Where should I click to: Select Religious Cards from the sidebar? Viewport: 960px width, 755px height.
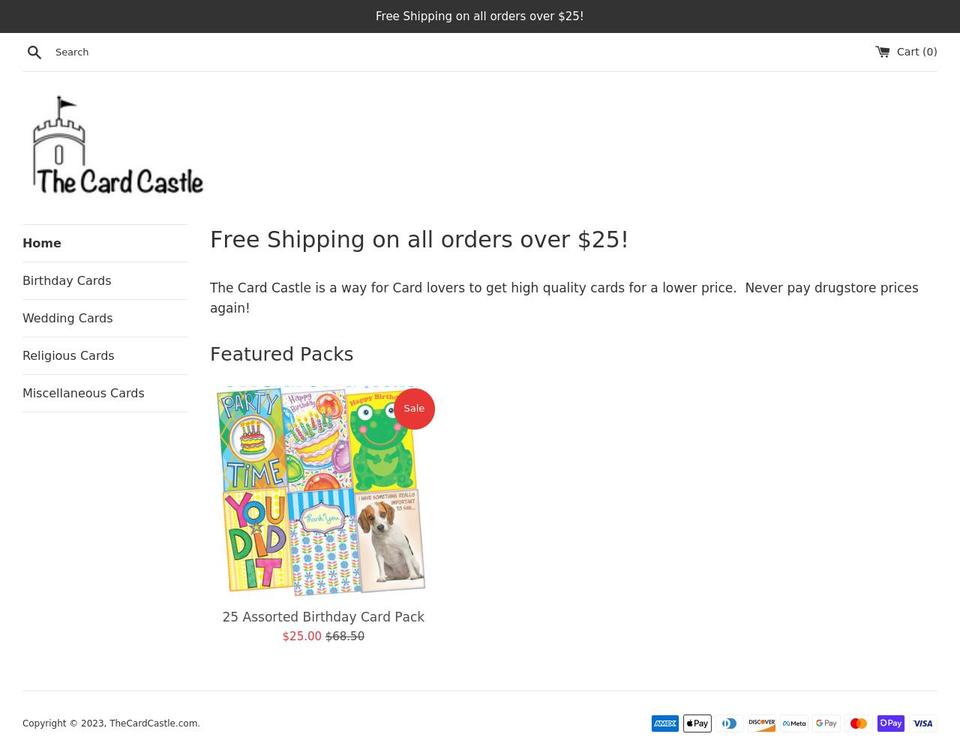[x=68, y=355]
